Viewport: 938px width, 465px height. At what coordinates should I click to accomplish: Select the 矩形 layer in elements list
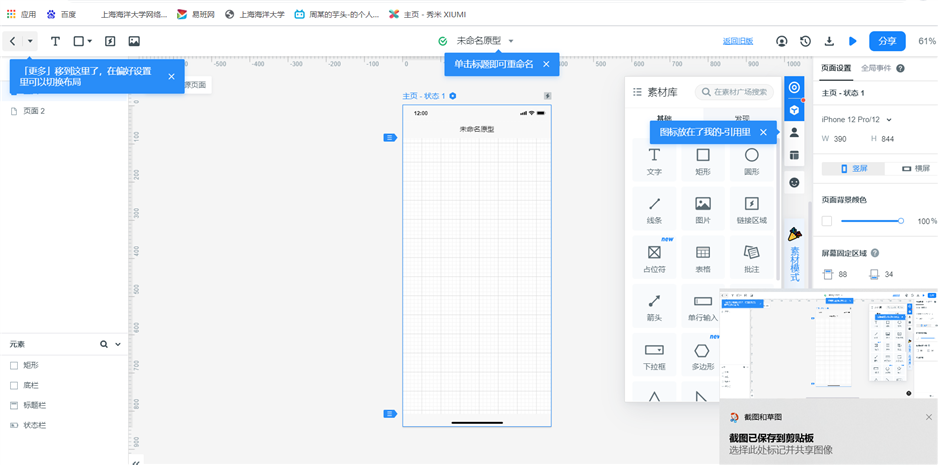(x=31, y=365)
